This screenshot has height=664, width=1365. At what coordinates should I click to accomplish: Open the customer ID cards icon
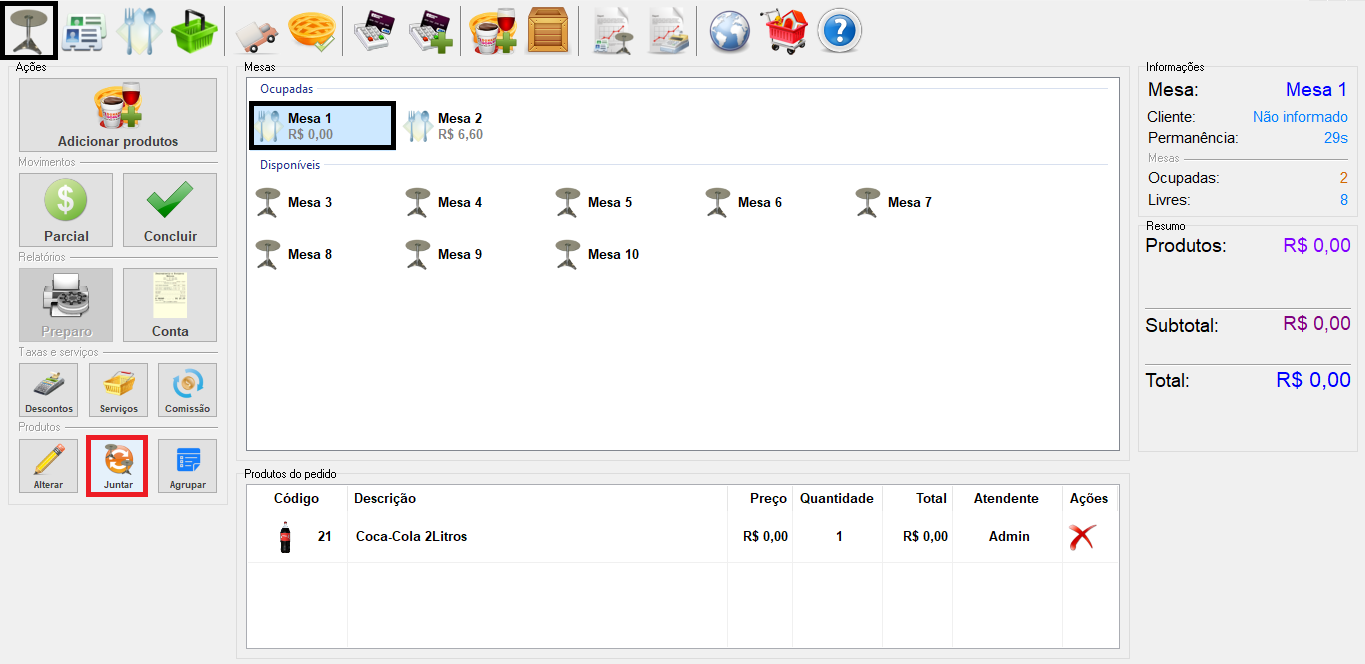coord(84,33)
